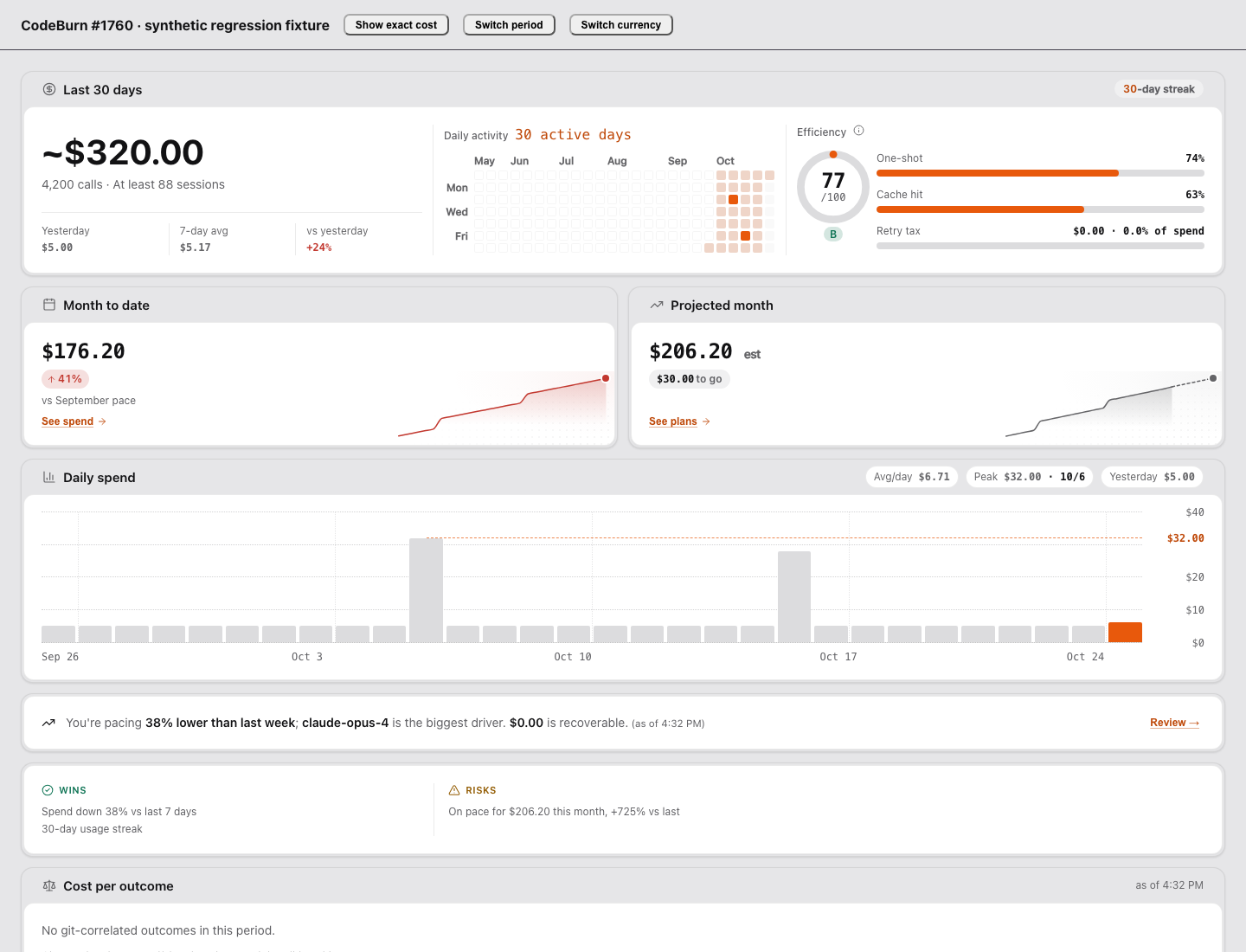
Task: Click the 77/100 efficiency score gauge
Action: coord(833,187)
